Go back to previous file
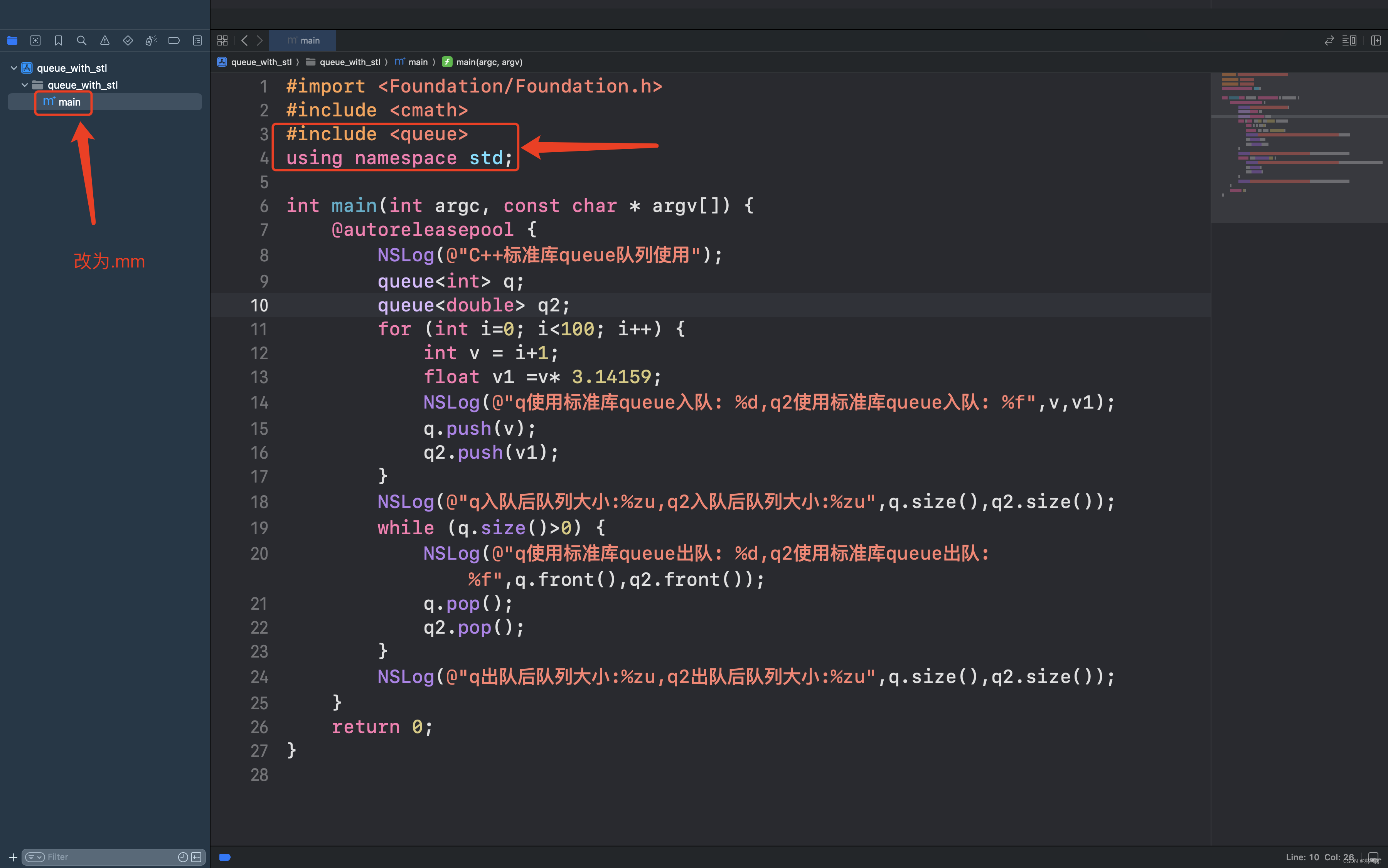Viewport: 1388px width, 868px height. coord(245,41)
